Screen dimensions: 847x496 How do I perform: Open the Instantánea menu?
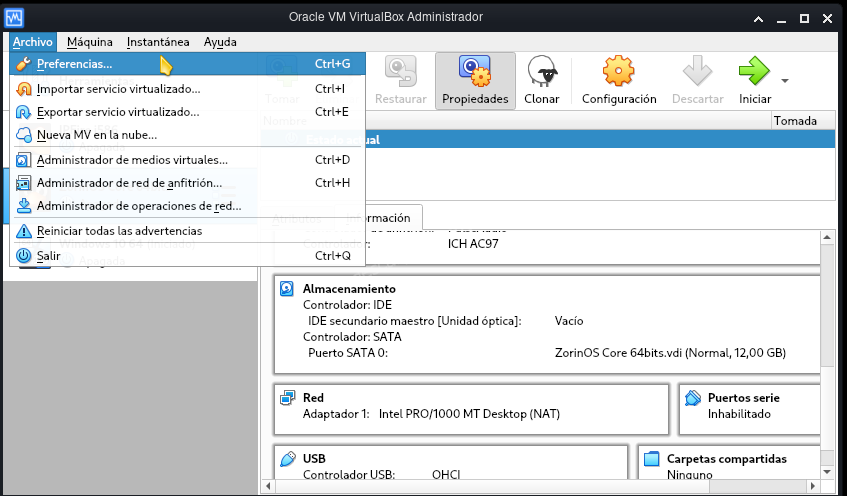coord(158,42)
